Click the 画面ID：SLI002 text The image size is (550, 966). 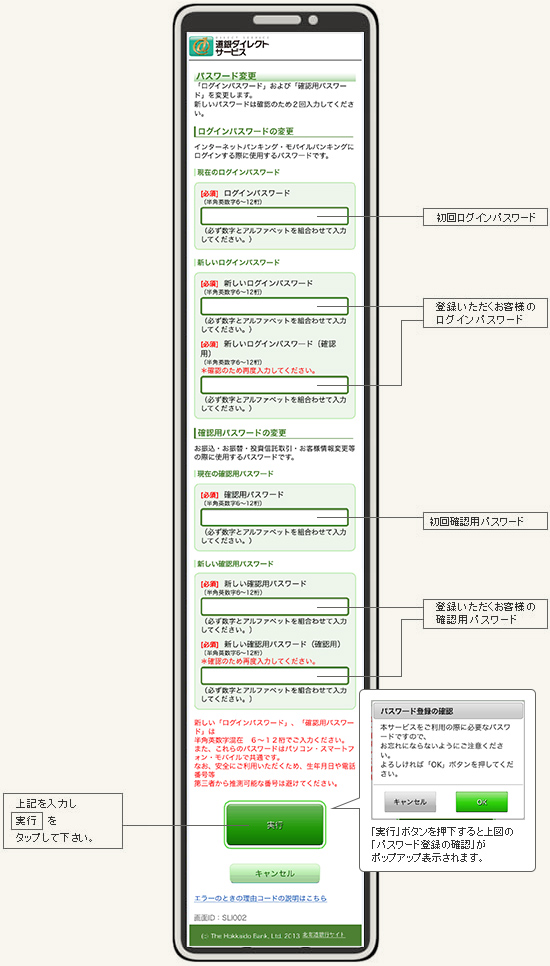tap(220, 917)
